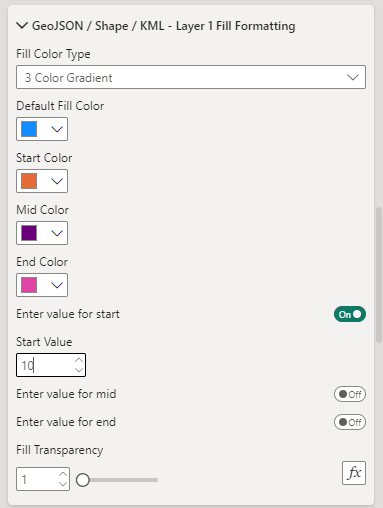Click inside the Start Value input field
383x508 pixels.
(x=45, y=365)
